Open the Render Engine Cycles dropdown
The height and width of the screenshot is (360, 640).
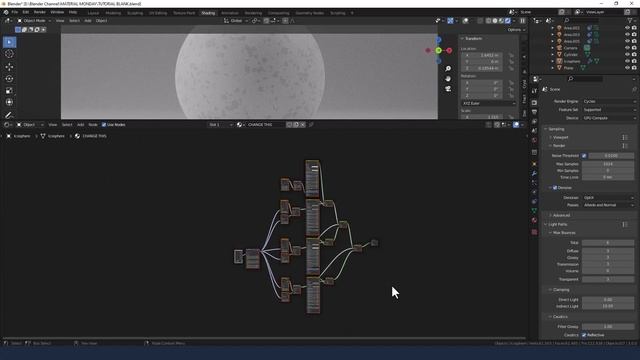pyautogui.click(x=609, y=101)
